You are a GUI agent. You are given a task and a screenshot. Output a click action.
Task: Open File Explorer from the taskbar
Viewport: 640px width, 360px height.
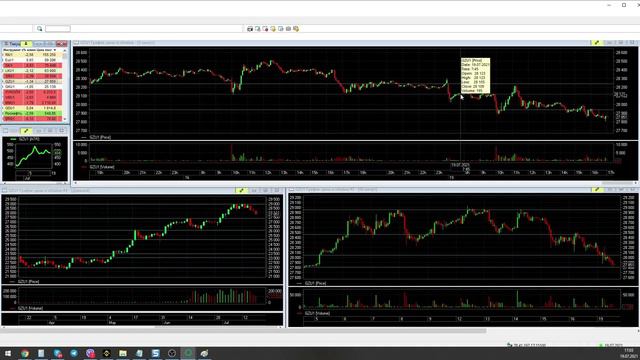[x=123, y=353]
